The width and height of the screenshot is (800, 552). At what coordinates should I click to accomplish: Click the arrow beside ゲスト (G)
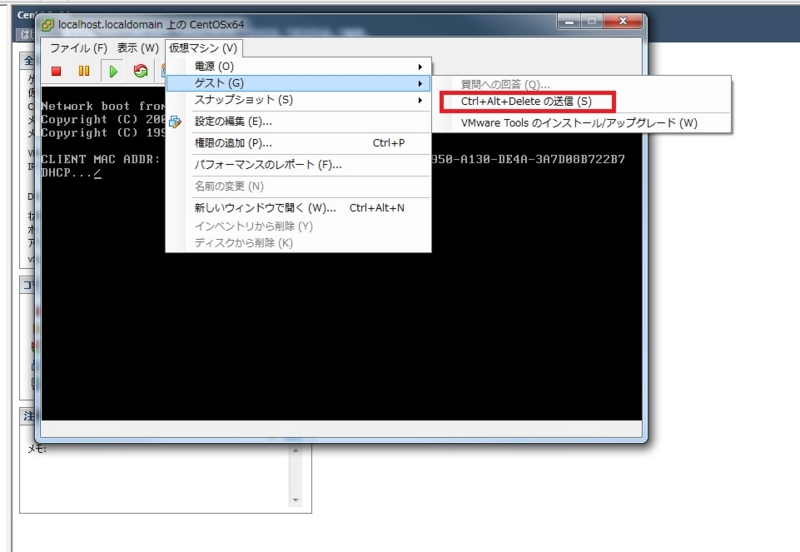(x=420, y=83)
